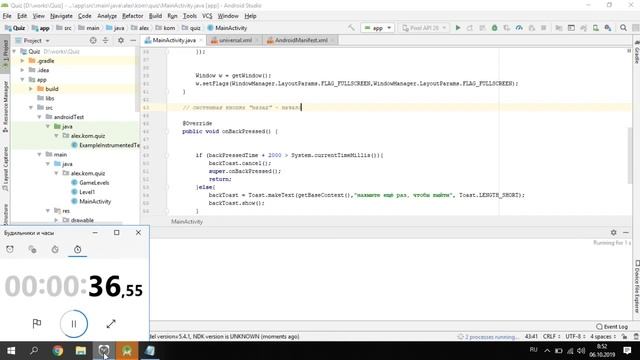This screenshot has width=640, height=360.
Task: Open Resource Manager side tab
Action: click(x=5, y=107)
